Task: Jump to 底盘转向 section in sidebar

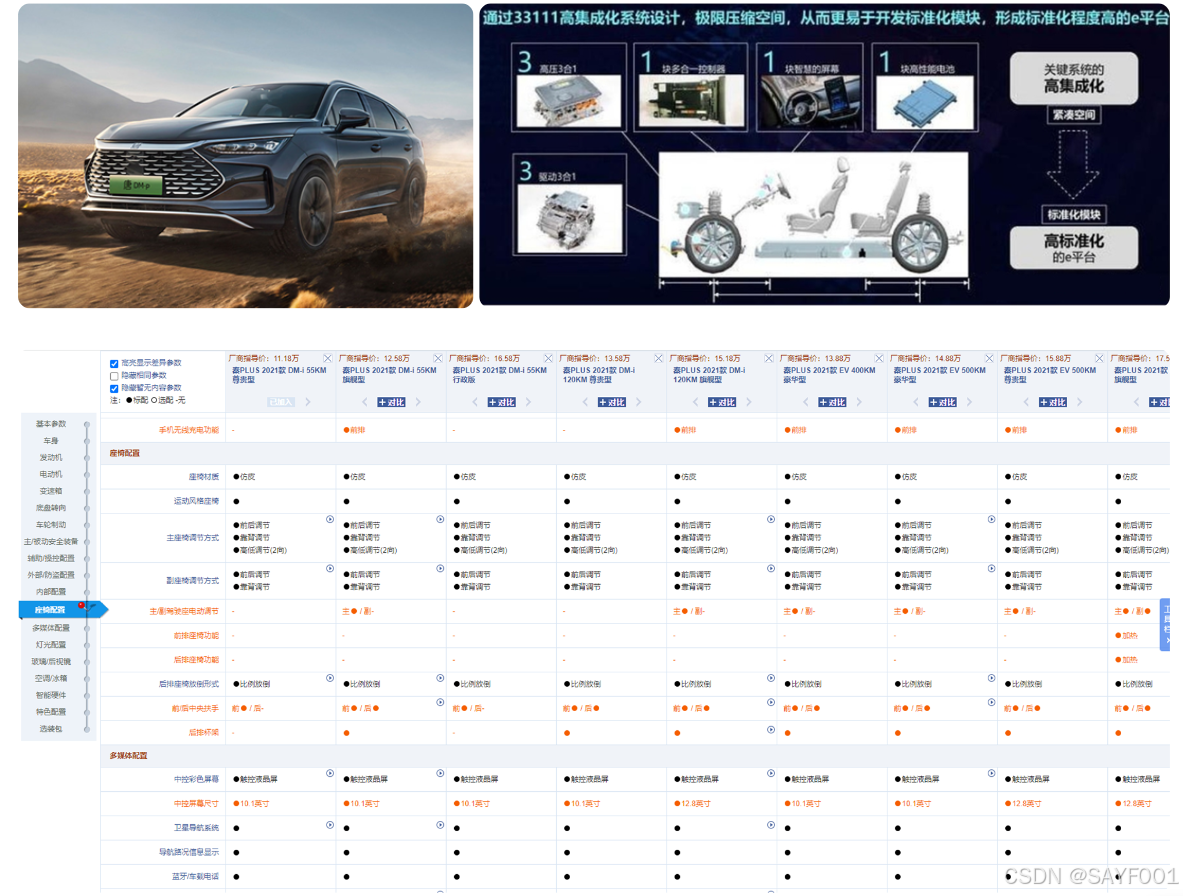Action: (x=51, y=508)
